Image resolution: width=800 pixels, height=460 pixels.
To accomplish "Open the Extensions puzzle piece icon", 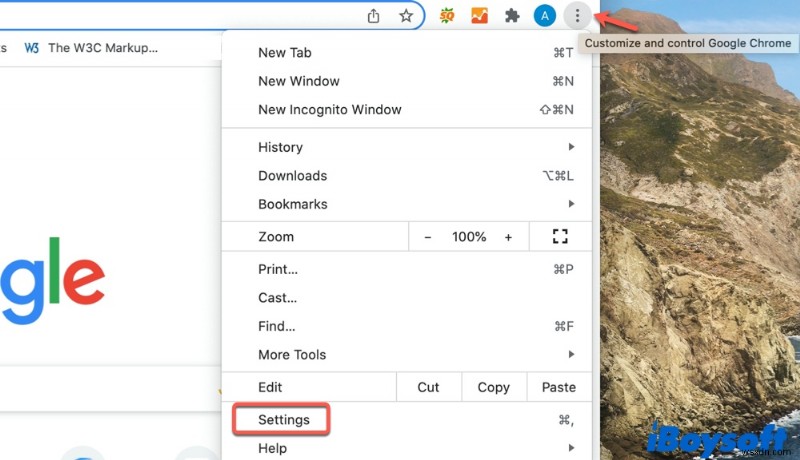I will tap(512, 16).
